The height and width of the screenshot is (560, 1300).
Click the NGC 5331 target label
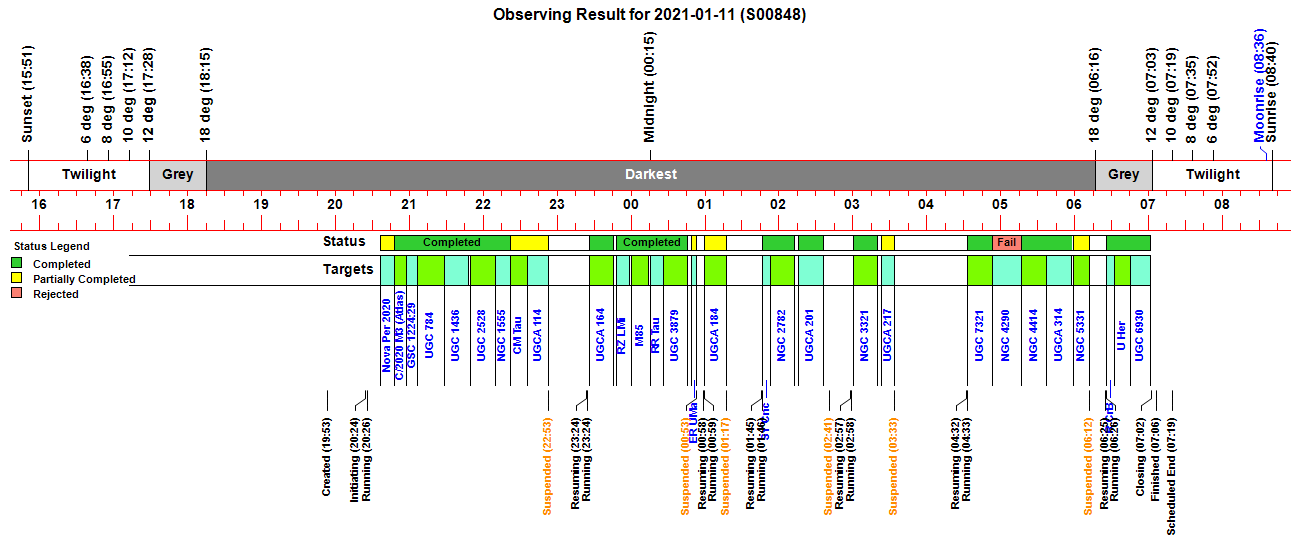click(1081, 334)
